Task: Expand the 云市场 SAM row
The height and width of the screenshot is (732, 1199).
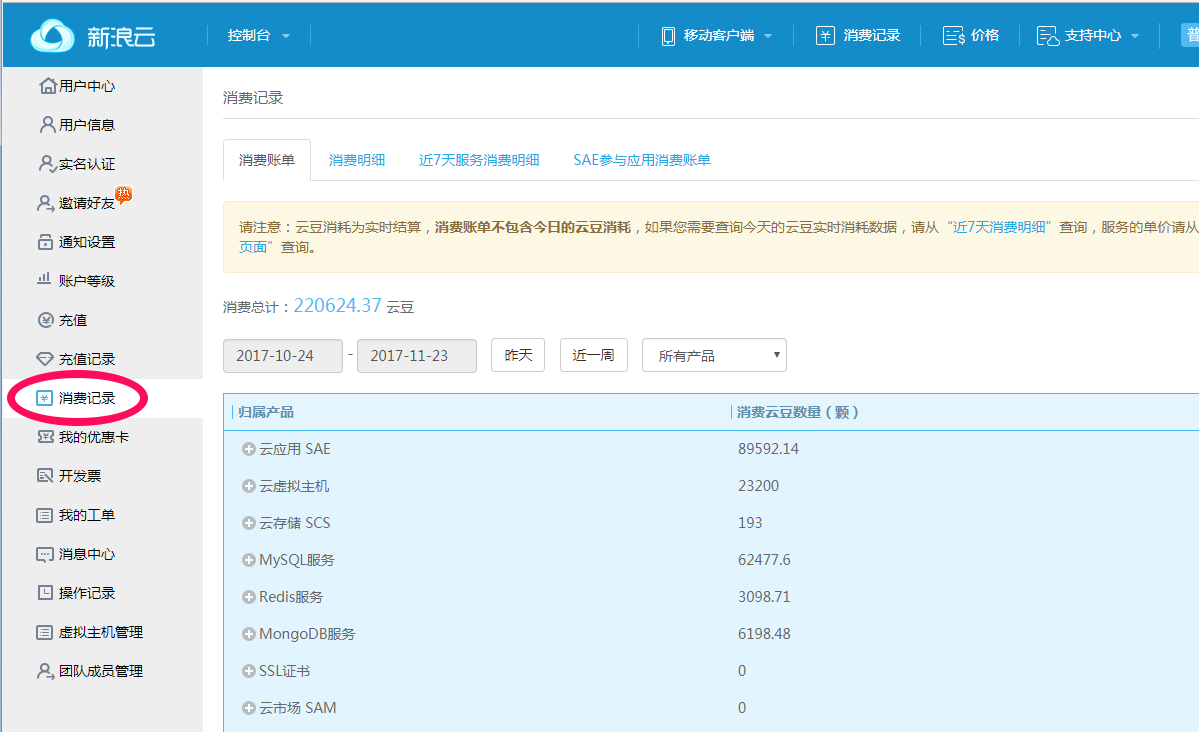Action: [249, 708]
